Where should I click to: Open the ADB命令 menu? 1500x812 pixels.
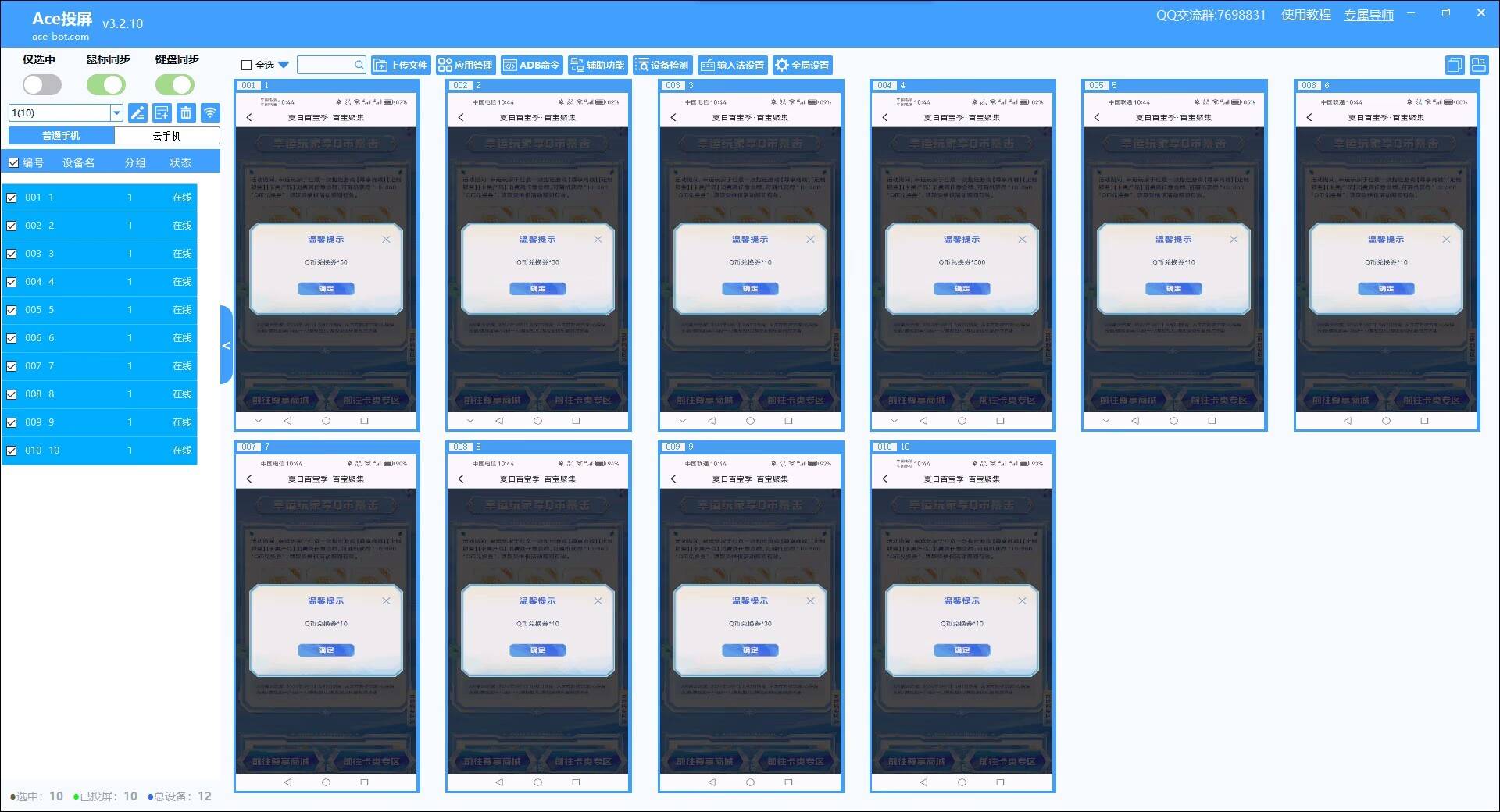coord(530,65)
